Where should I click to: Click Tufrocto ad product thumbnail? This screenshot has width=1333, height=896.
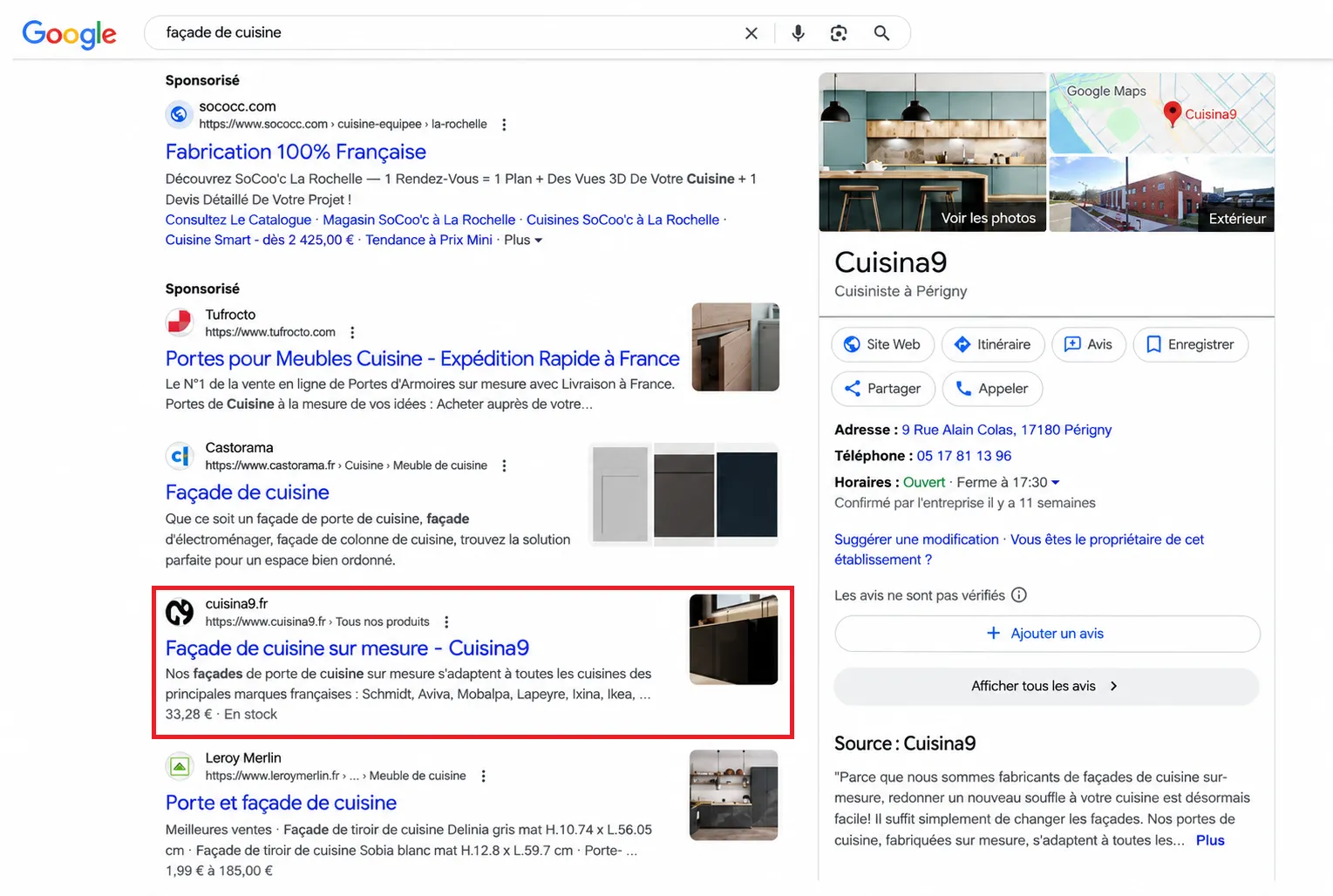coord(735,347)
